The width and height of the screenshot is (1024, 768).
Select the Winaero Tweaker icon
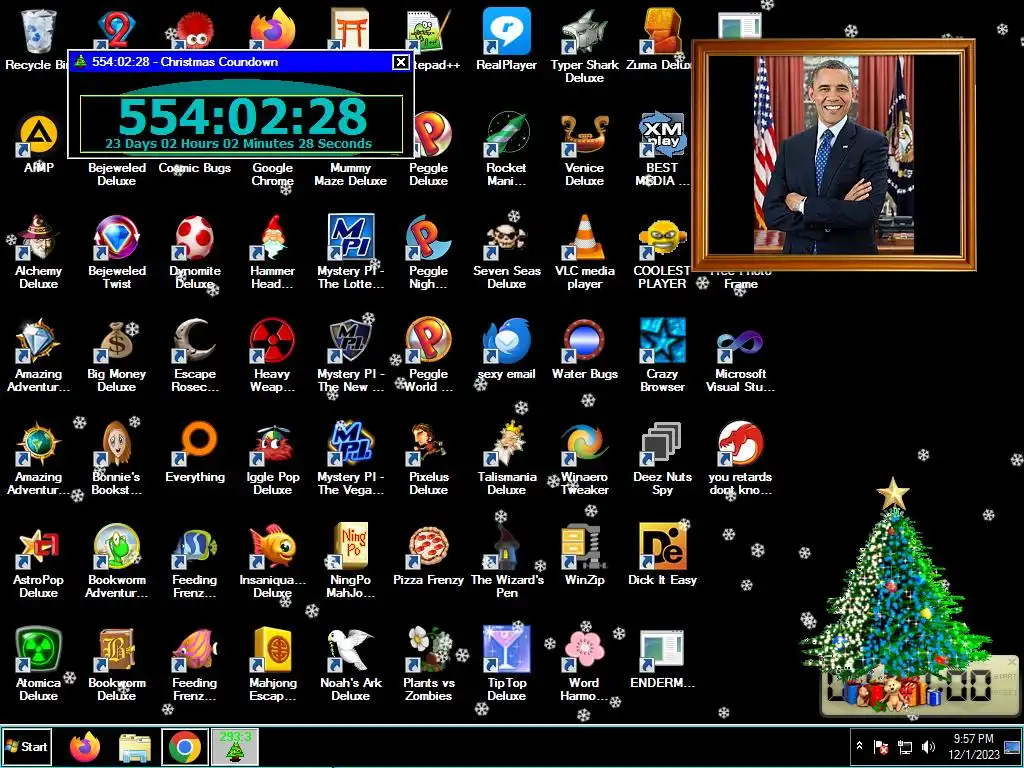pos(584,444)
